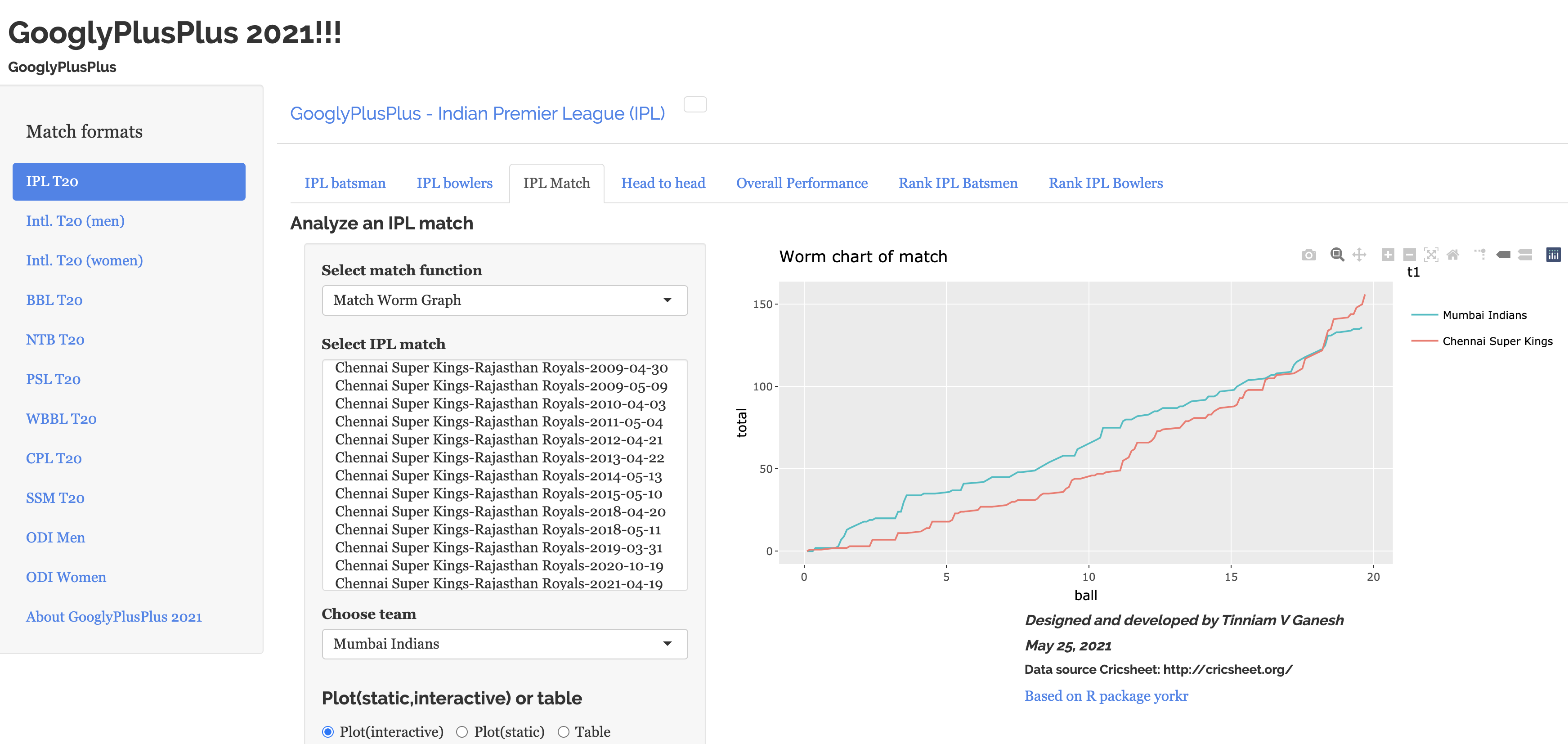The image size is (1568, 744).
Task: Select Plot(interactive) radio button
Action: tap(328, 732)
